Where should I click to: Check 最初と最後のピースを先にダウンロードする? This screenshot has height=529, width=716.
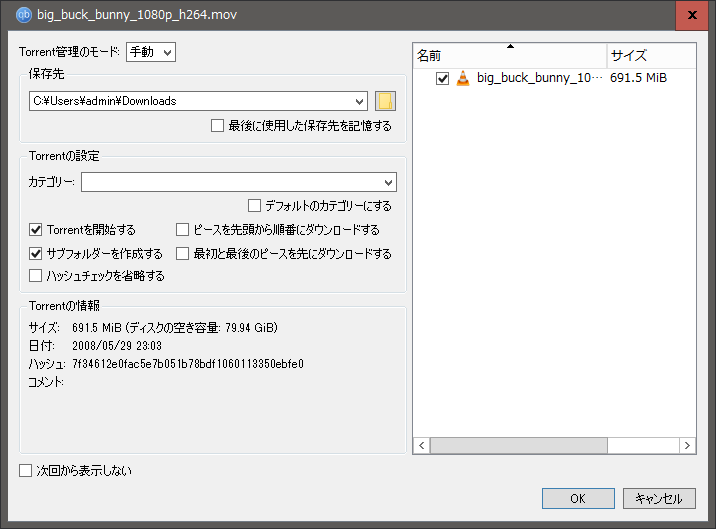pyautogui.click(x=183, y=253)
